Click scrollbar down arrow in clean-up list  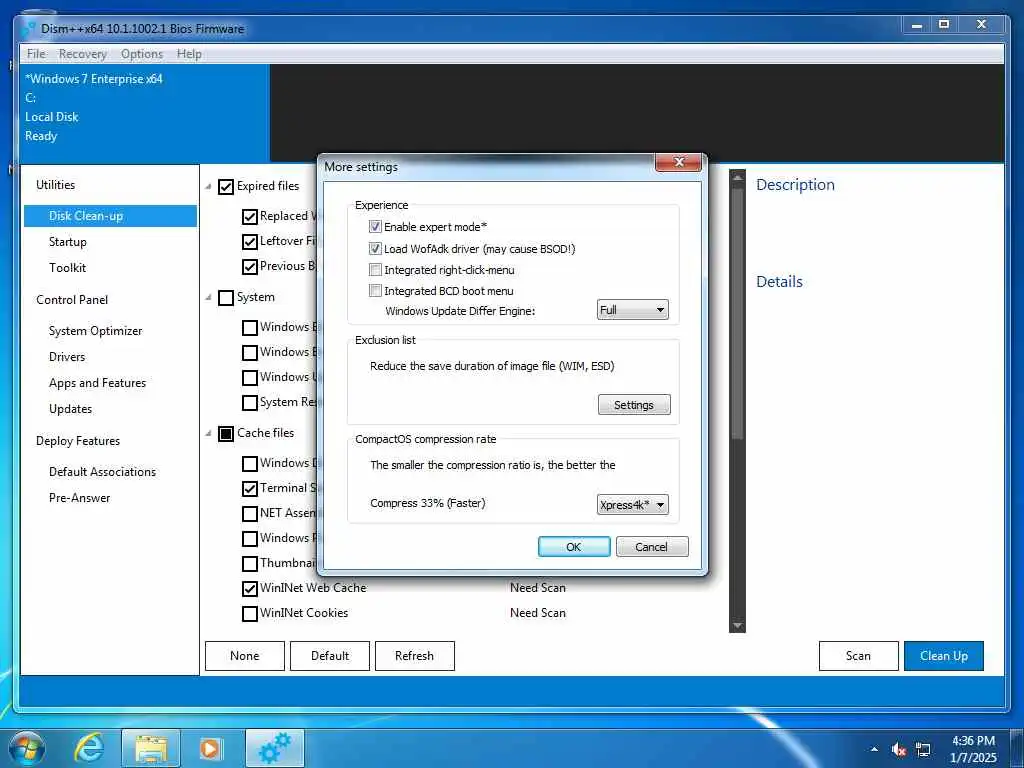tap(737, 626)
